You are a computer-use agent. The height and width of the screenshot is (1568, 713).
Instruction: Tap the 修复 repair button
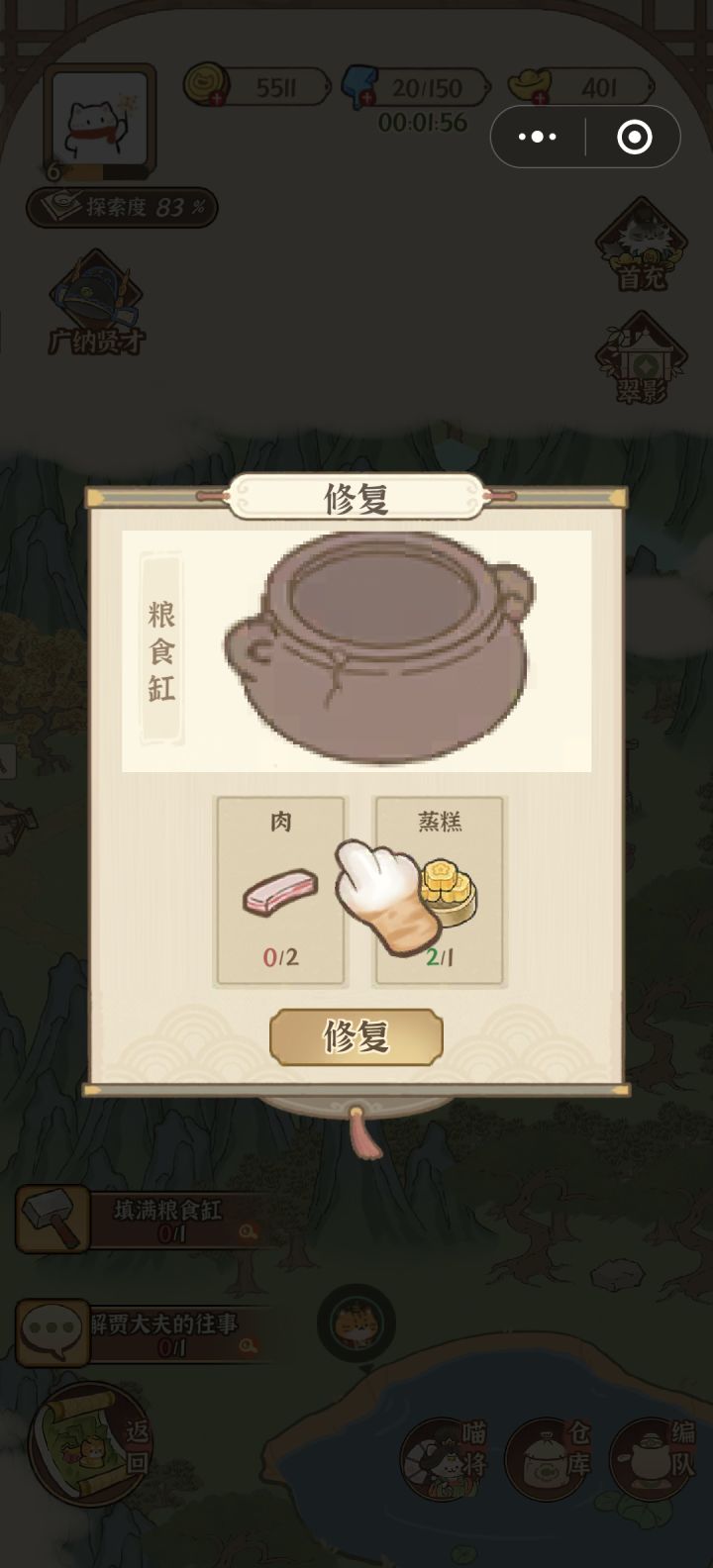point(356,1036)
